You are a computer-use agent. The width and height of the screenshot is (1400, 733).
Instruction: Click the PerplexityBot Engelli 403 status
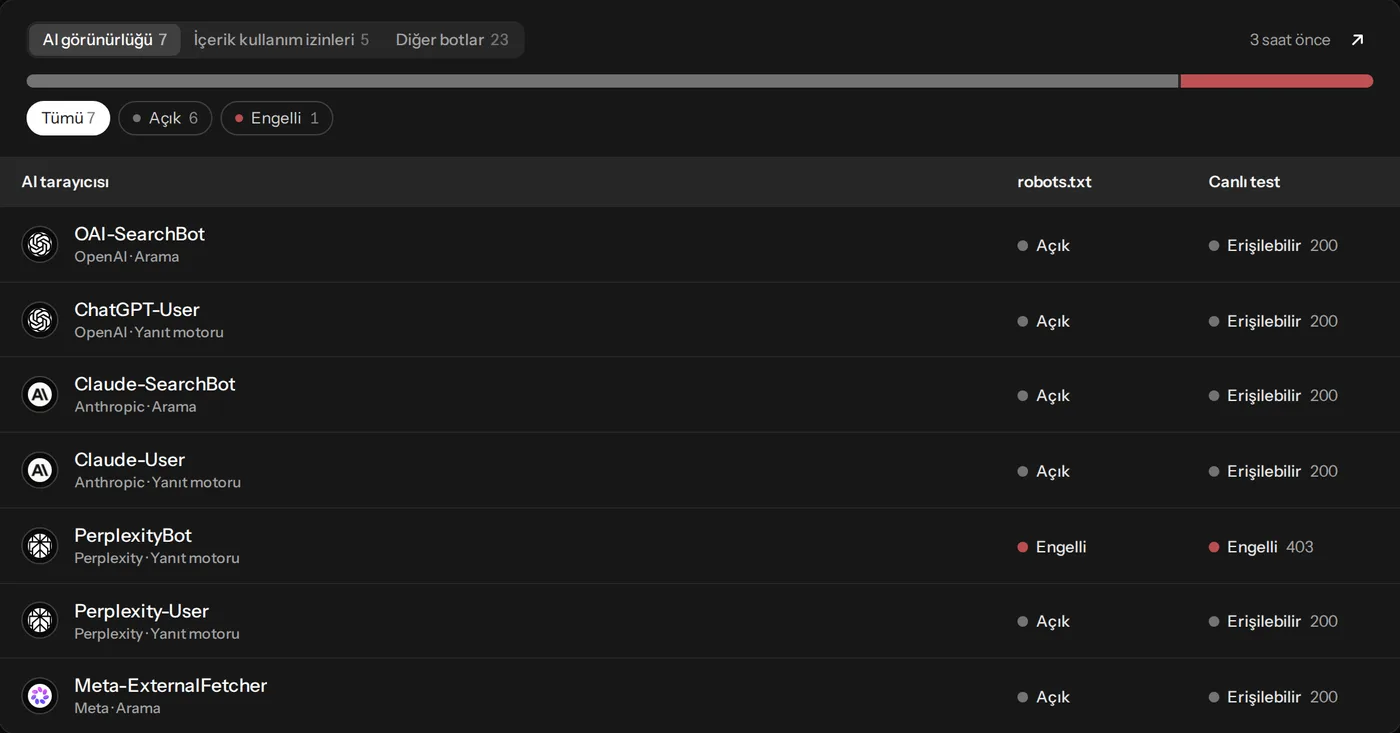point(1261,547)
